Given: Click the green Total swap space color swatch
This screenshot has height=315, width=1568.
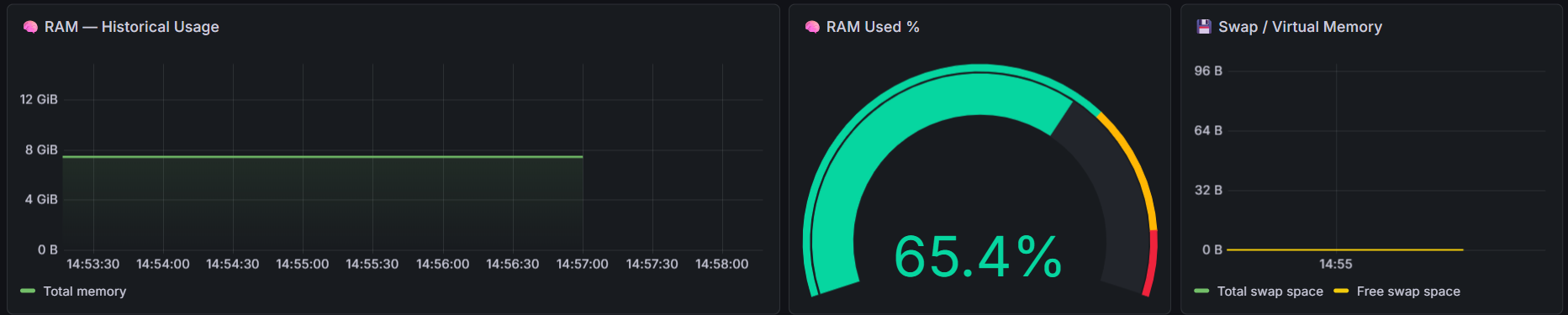Looking at the screenshot, I should (x=1201, y=291).
